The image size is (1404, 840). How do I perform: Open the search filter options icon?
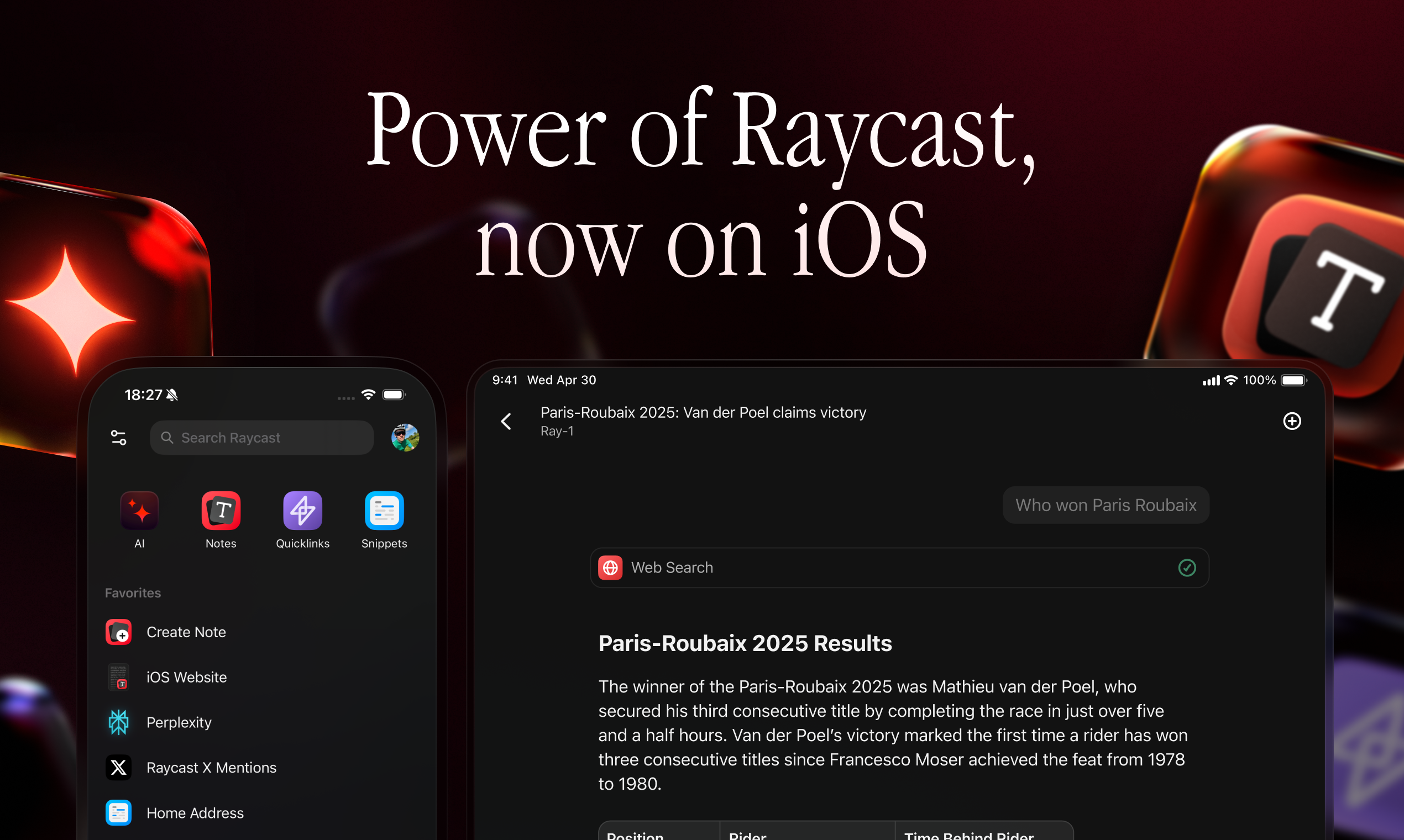[x=118, y=437]
